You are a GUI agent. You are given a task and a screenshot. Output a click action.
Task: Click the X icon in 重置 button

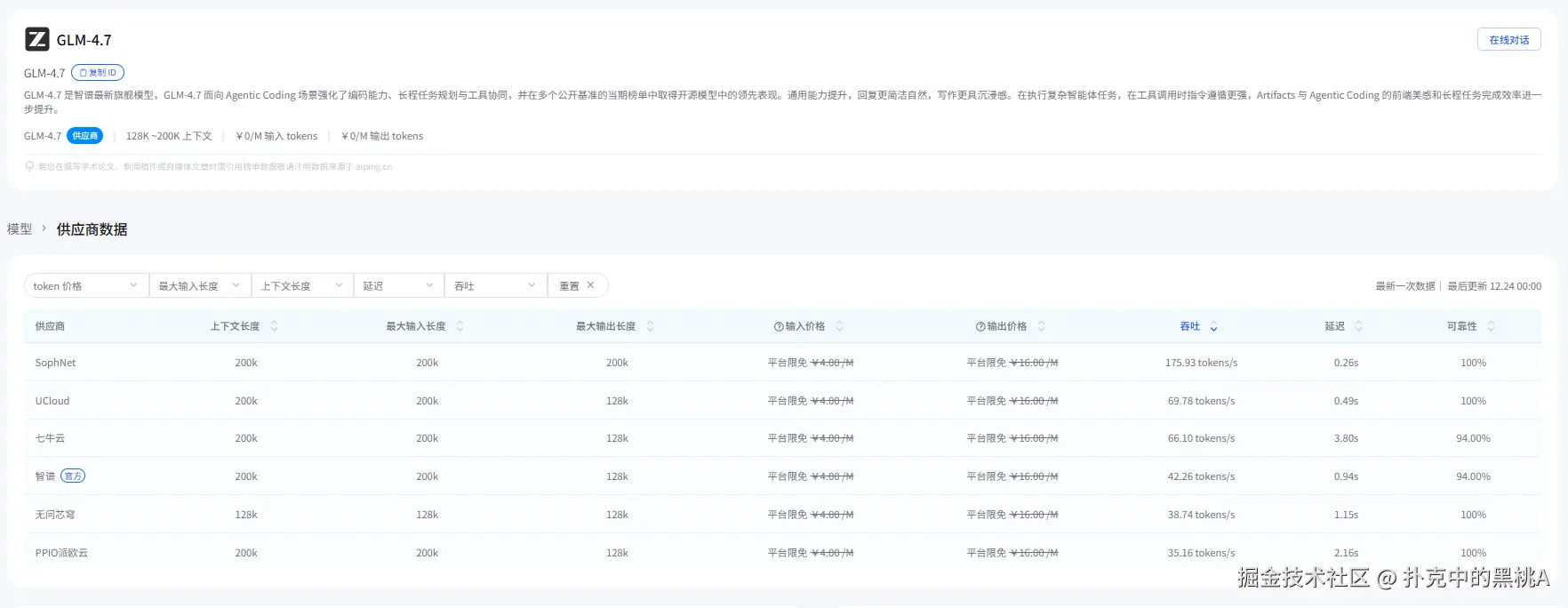click(590, 285)
